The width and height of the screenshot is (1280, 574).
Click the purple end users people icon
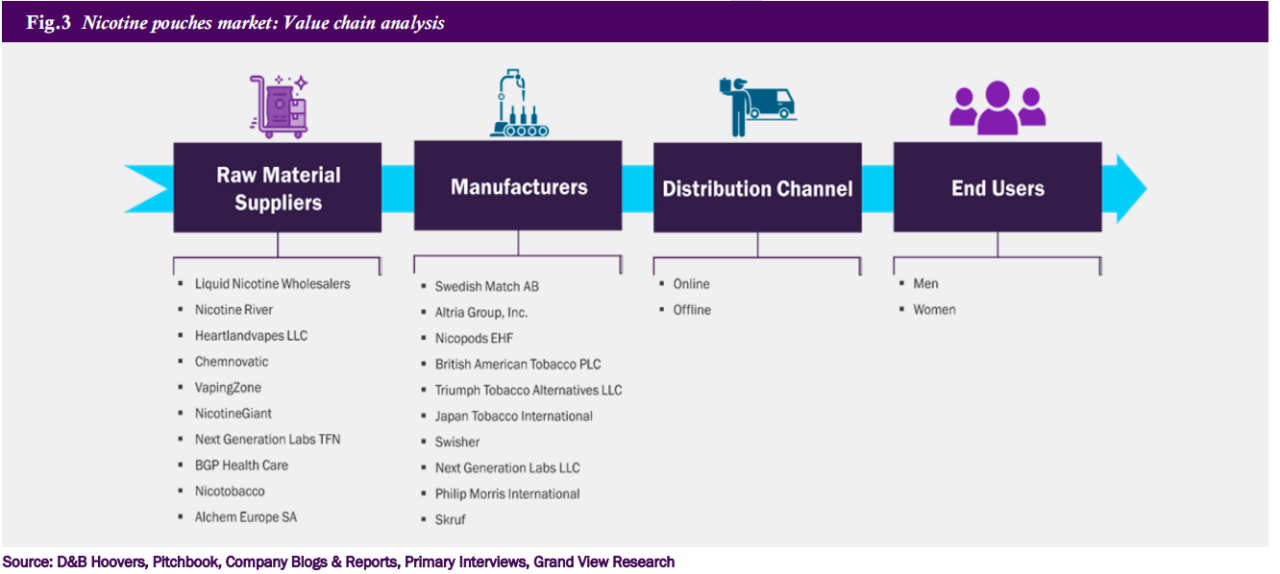[996, 108]
